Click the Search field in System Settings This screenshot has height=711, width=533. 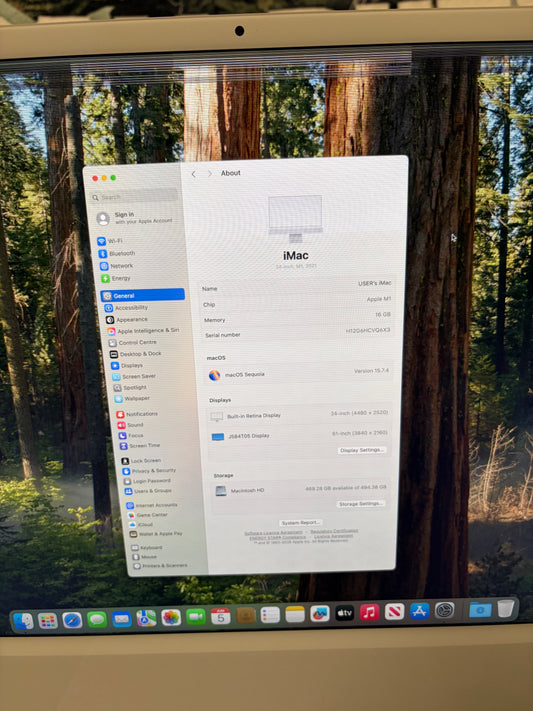tap(133, 196)
